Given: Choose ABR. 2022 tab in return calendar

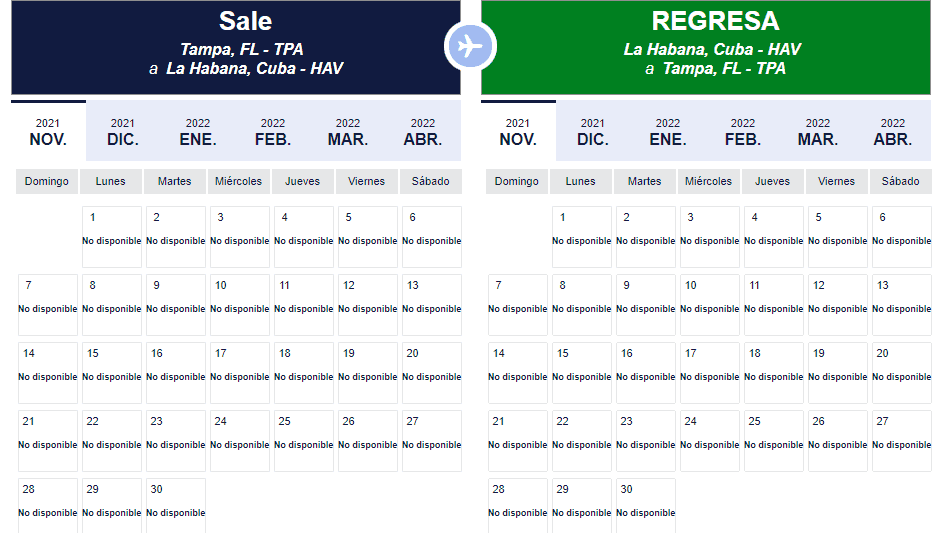Looking at the screenshot, I should (x=893, y=131).
